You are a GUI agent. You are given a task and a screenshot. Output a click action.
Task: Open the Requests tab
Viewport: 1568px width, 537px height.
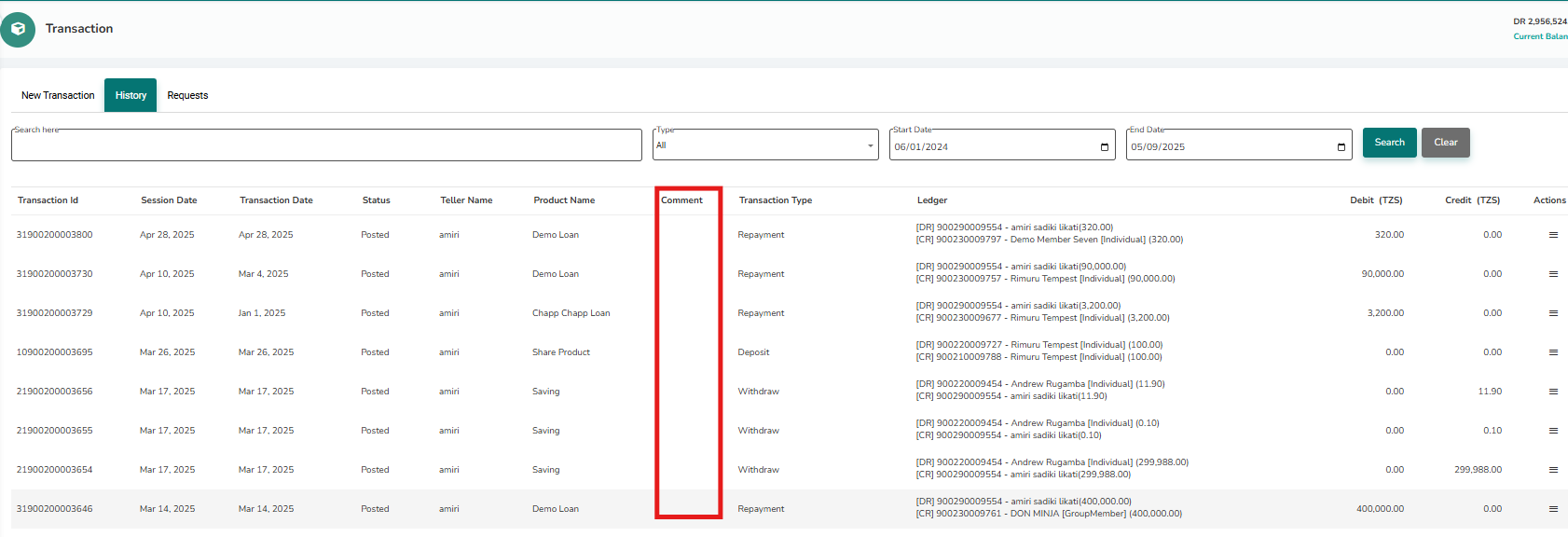click(x=187, y=95)
